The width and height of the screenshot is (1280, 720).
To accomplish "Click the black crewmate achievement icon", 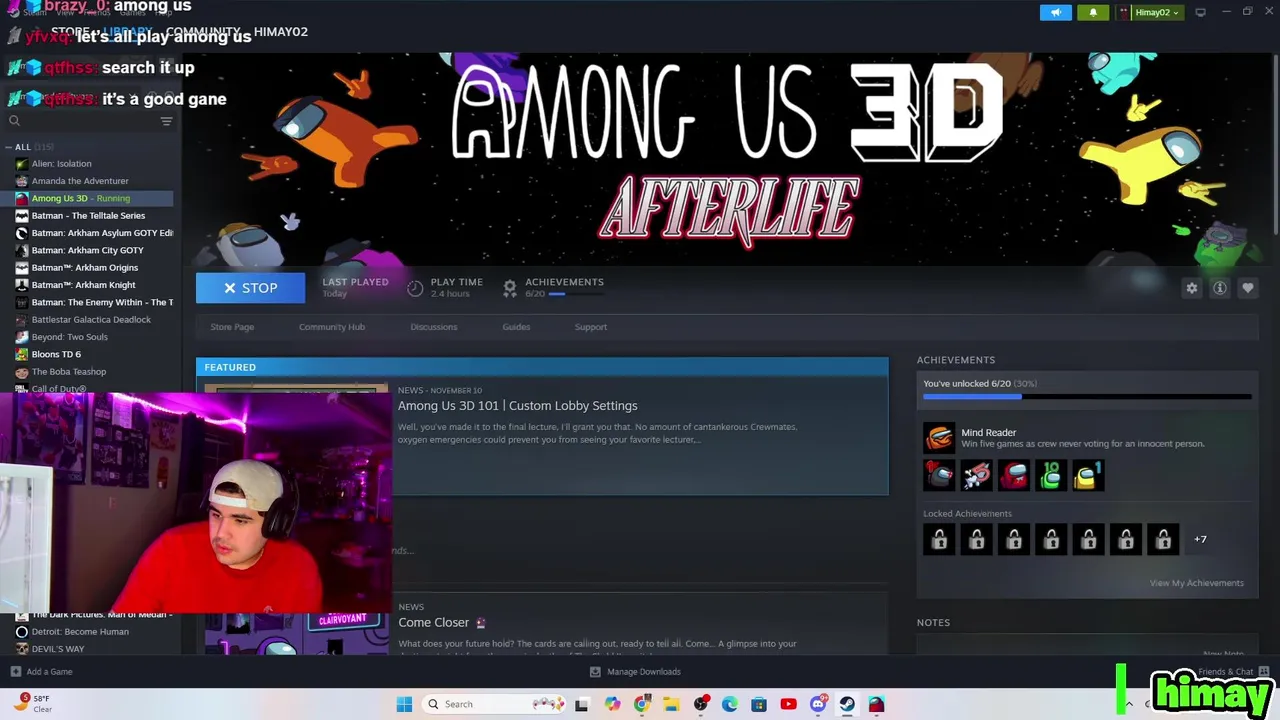I will point(939,476).
